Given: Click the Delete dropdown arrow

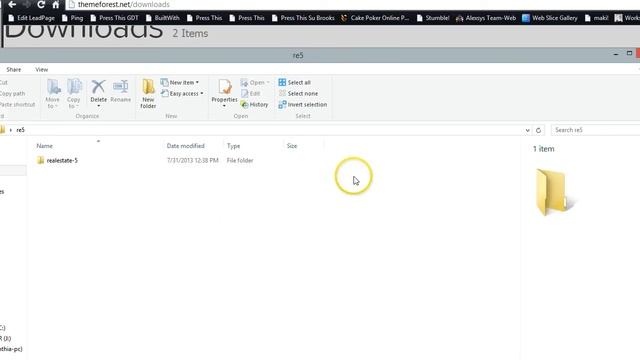Looking at the screenshot, I should pos(98,106).
